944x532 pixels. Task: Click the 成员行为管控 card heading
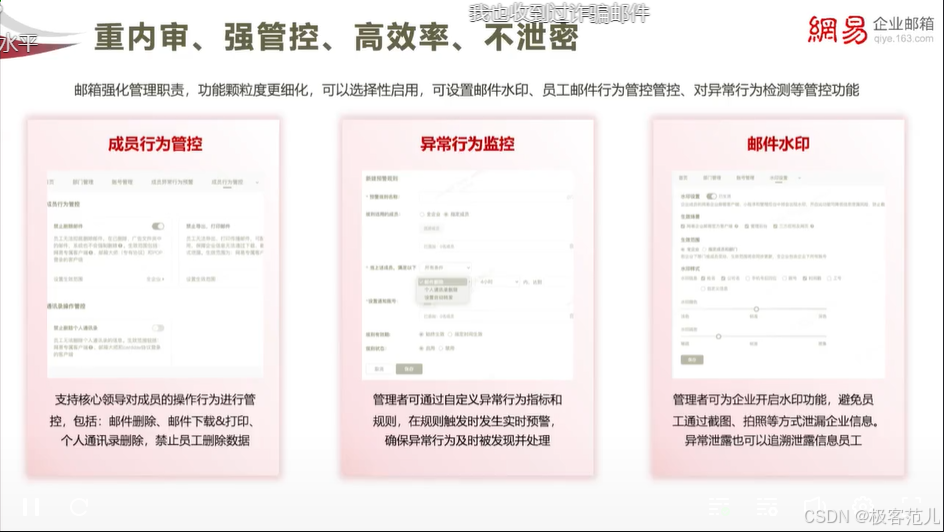coord(155,144)
